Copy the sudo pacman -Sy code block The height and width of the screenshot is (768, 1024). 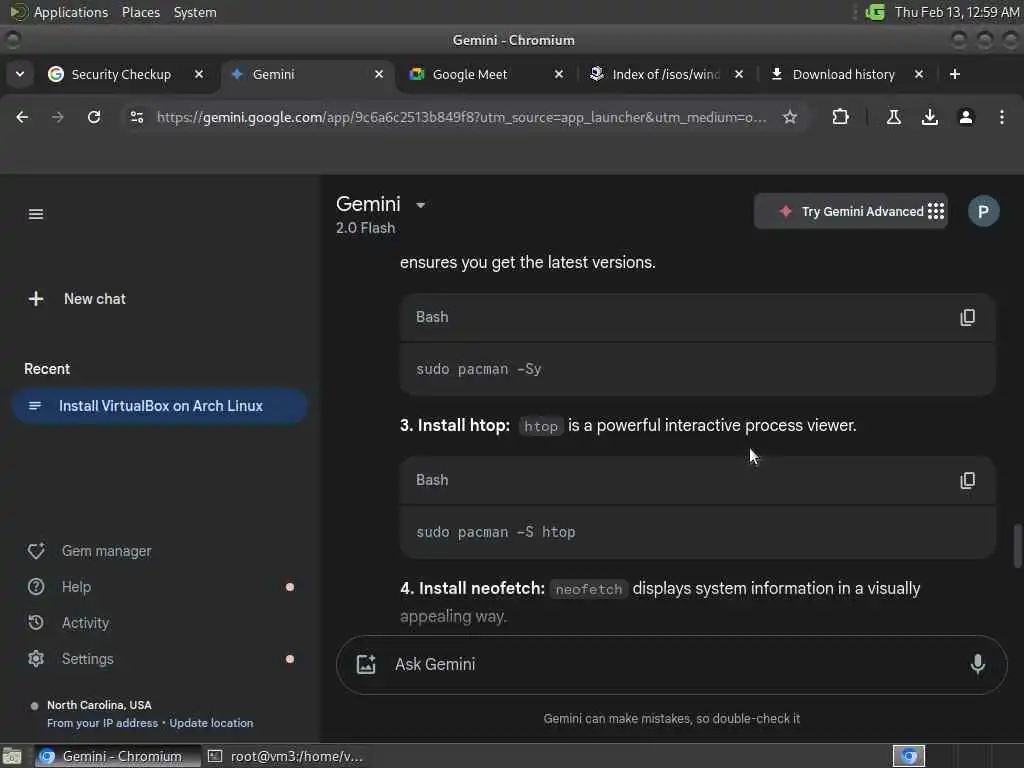[x=968, y=317]
